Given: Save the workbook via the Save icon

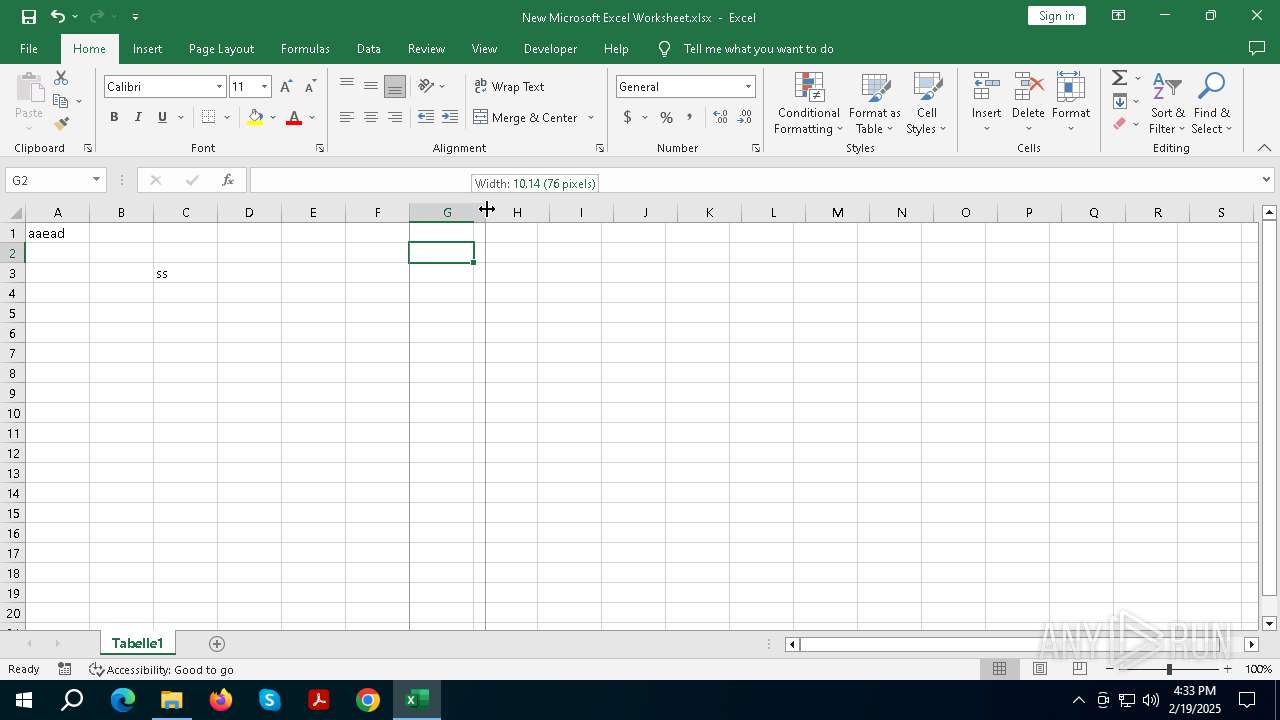Looking at the screenshot, I should coord(29,16).
